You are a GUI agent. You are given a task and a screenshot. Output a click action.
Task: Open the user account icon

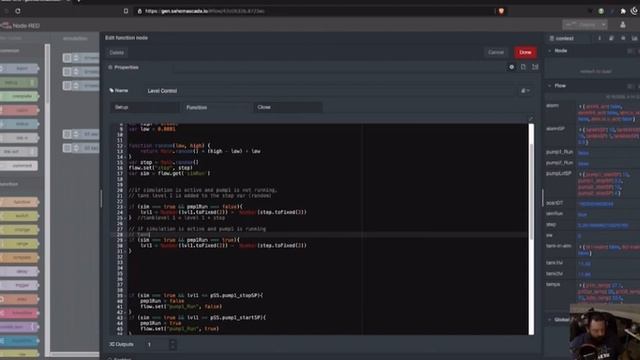(x=623, y=25)
